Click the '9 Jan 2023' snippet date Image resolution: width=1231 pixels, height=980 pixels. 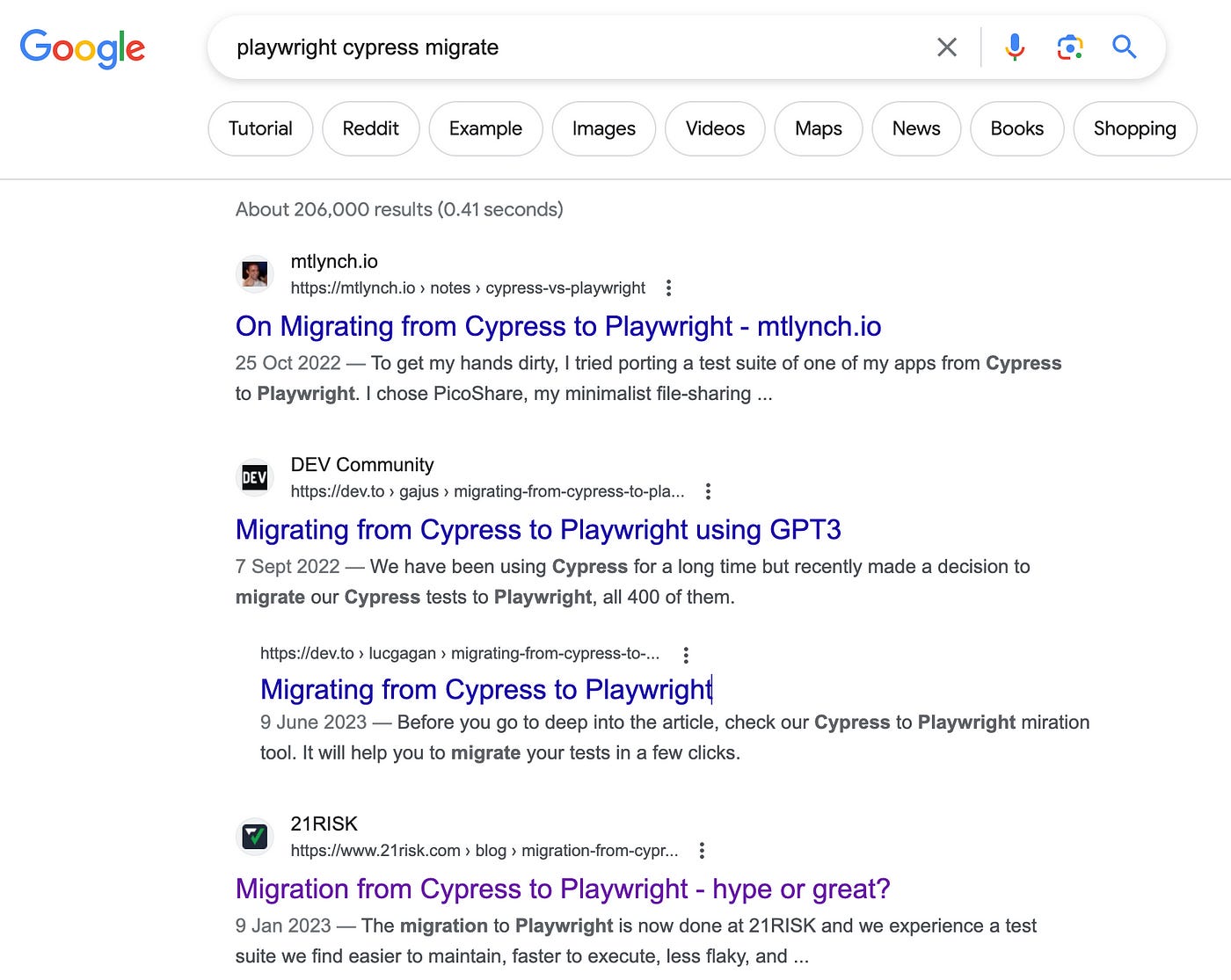coord(283,926)
